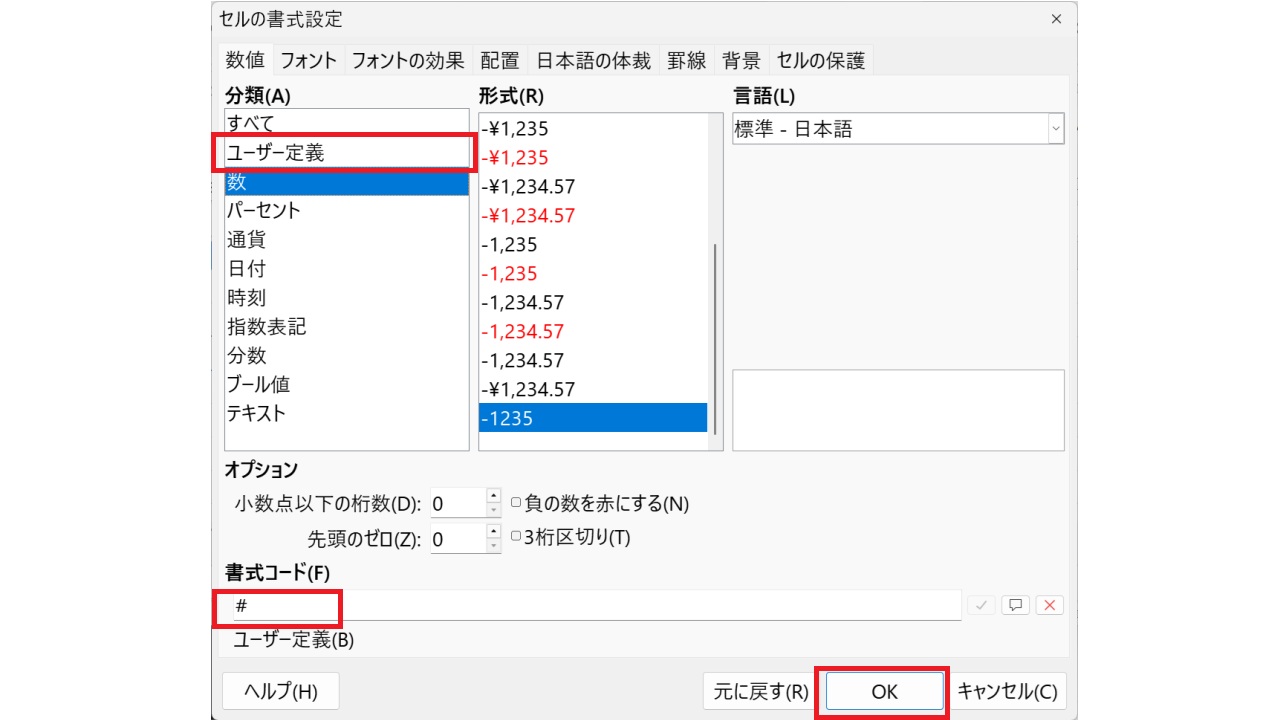This screenshot has height=720, width=1280.
Task: Choose the red -¥1,234.57 format
Action: [528, 215]
